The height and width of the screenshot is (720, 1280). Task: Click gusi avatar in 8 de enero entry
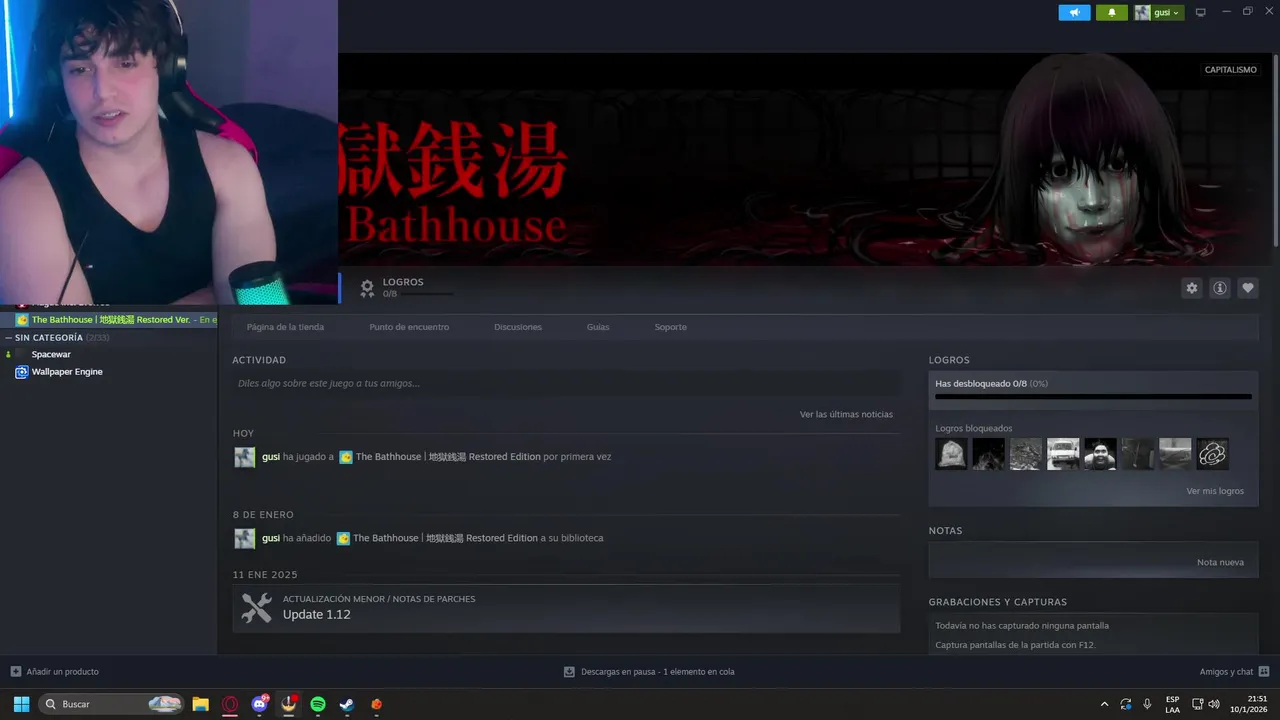coord(245,538)
